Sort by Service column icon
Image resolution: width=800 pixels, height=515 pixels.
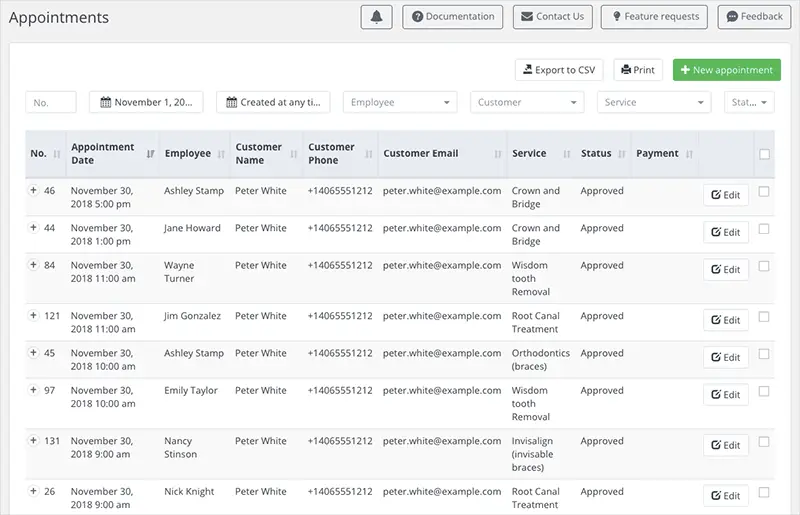tap(567, 154)
